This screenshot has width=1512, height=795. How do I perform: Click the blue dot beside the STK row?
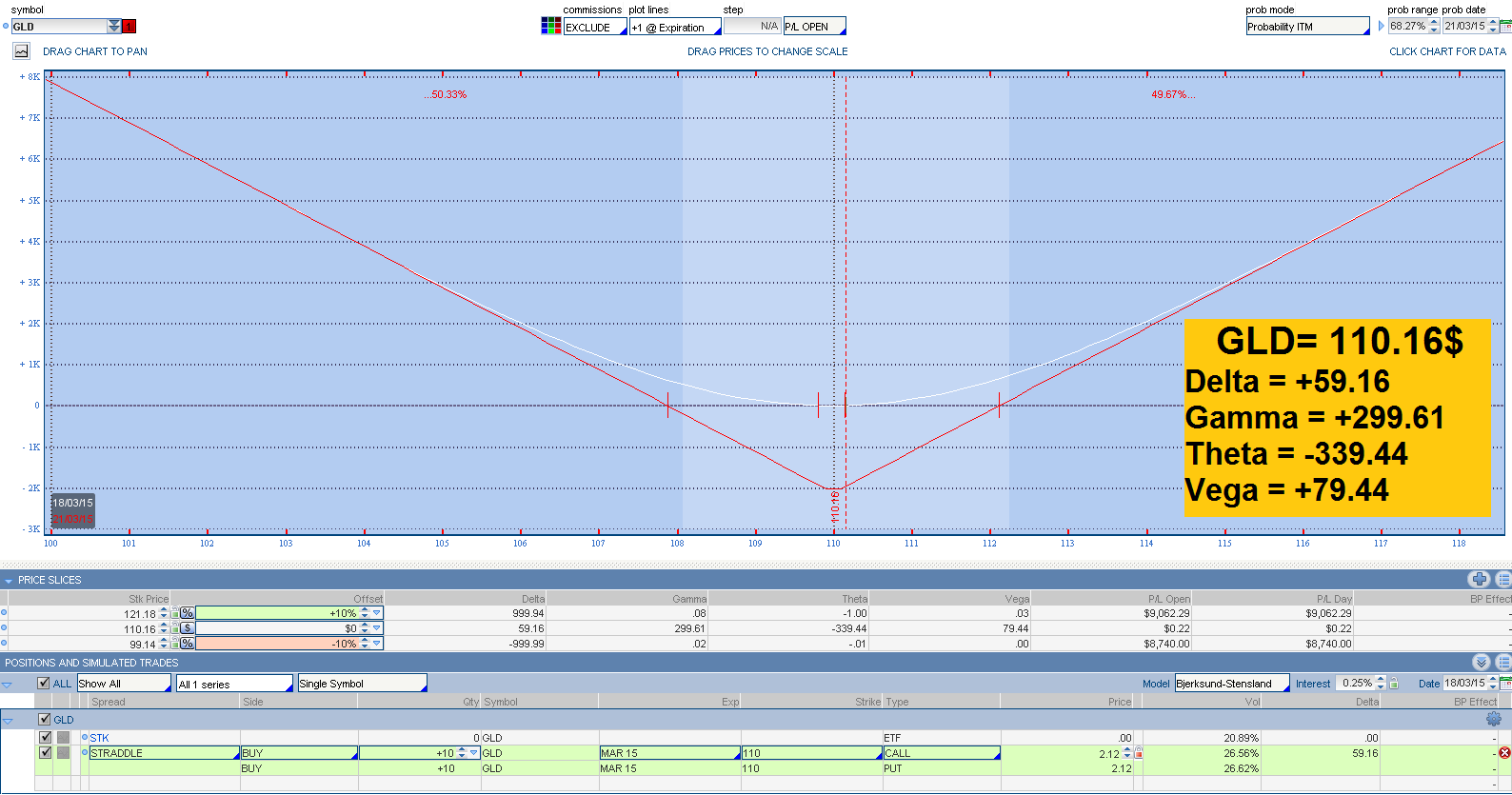(x=85, y=737)
